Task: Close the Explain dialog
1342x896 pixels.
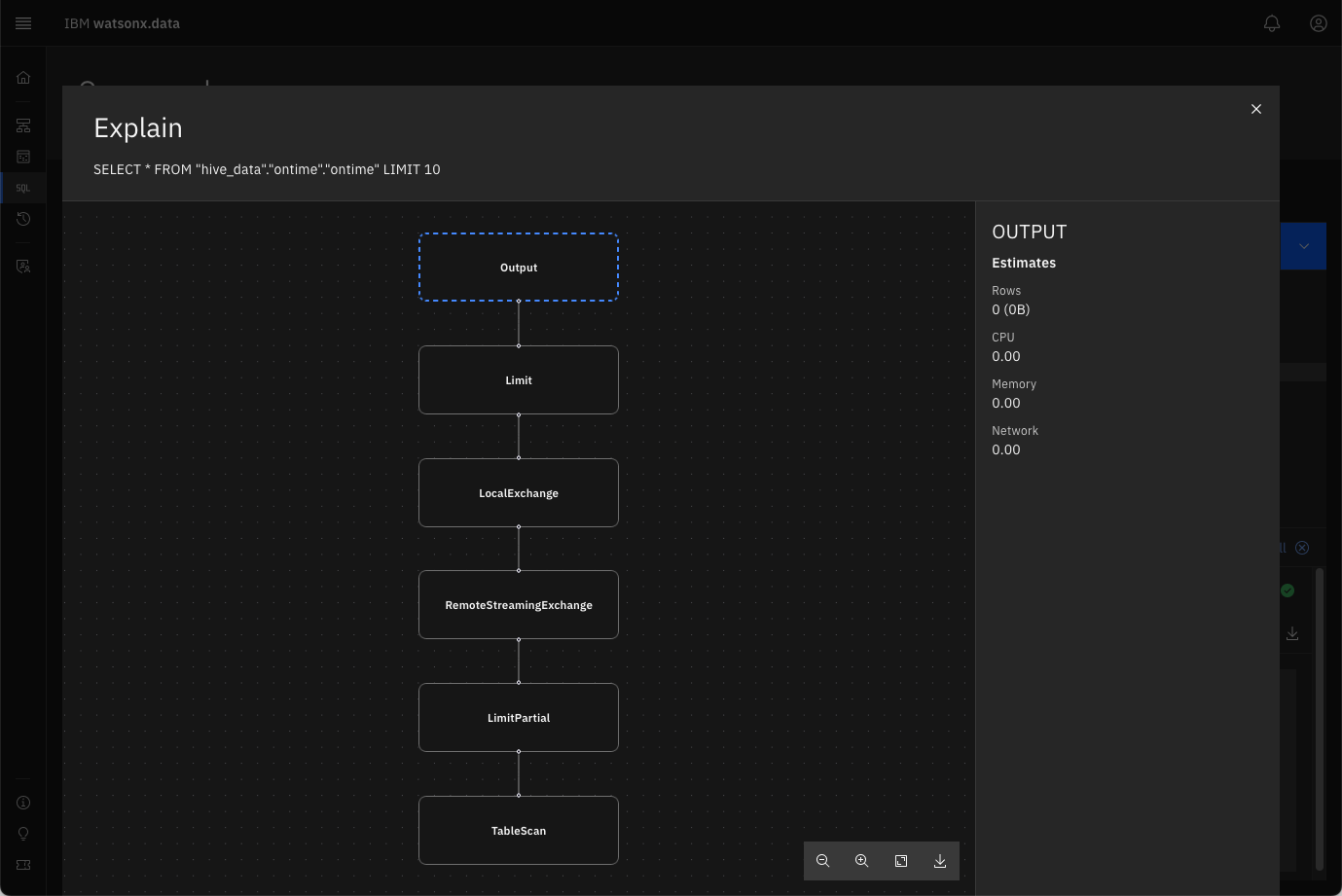Action: (1256, 109)
